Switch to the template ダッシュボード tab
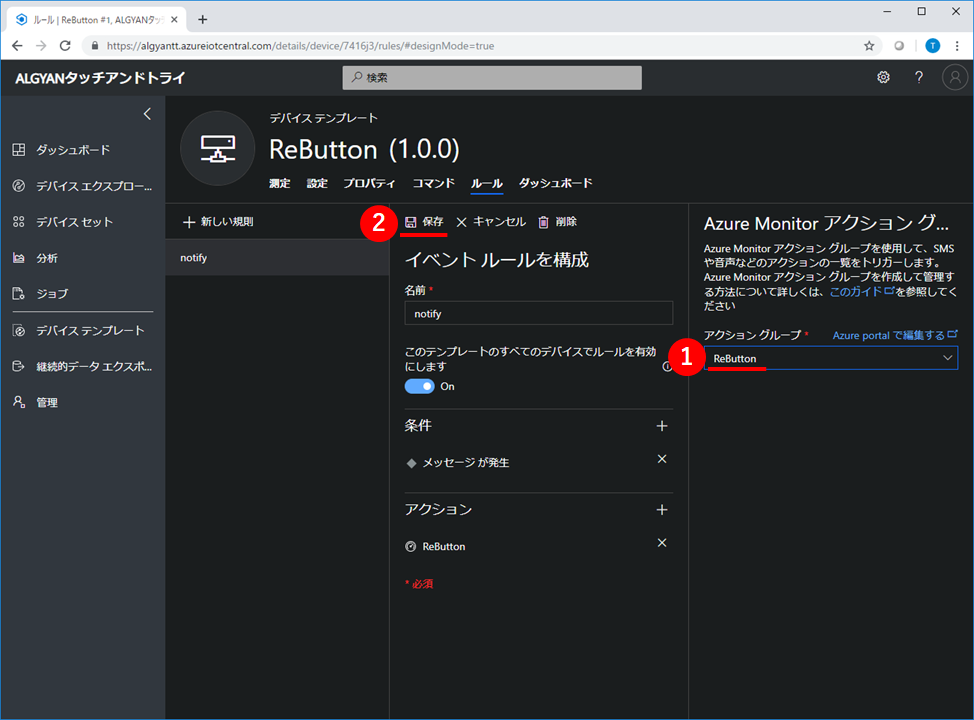Viewport: 974px width, 720px height. (x=555, y=183)
